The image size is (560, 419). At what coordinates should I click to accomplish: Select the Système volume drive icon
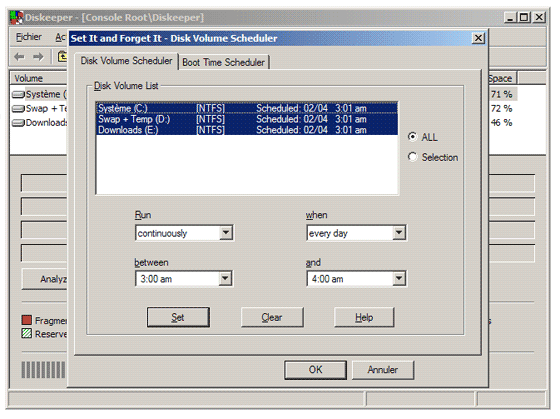pos(18,95)
